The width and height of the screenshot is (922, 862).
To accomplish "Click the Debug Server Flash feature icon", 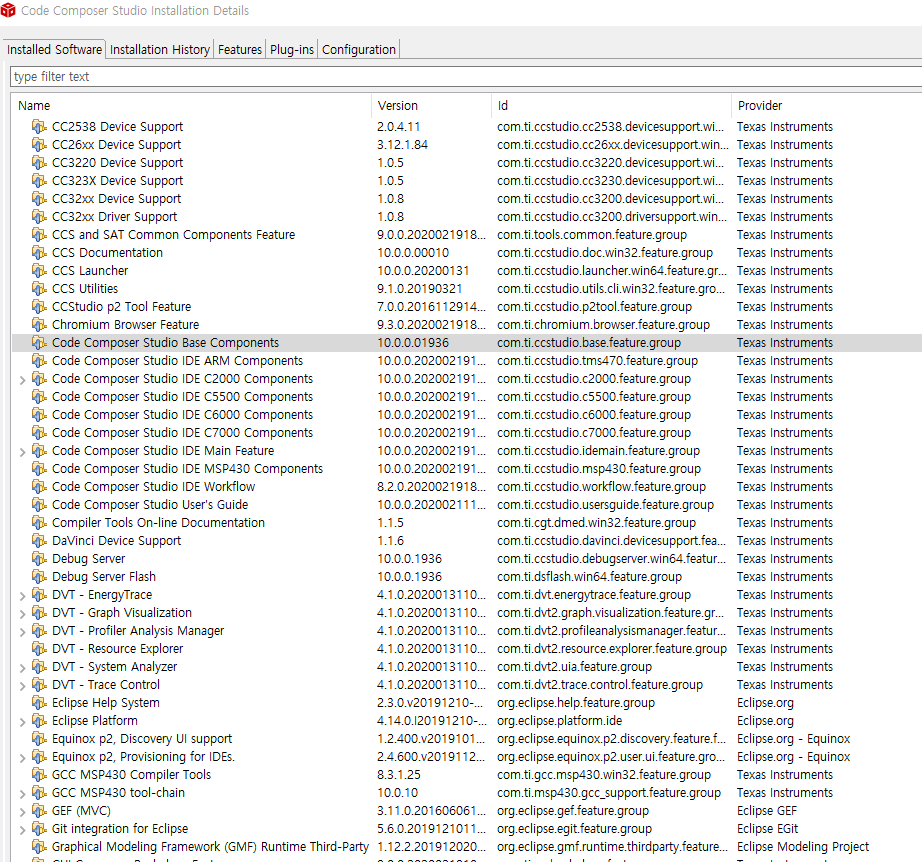I will tap(39, 576).
